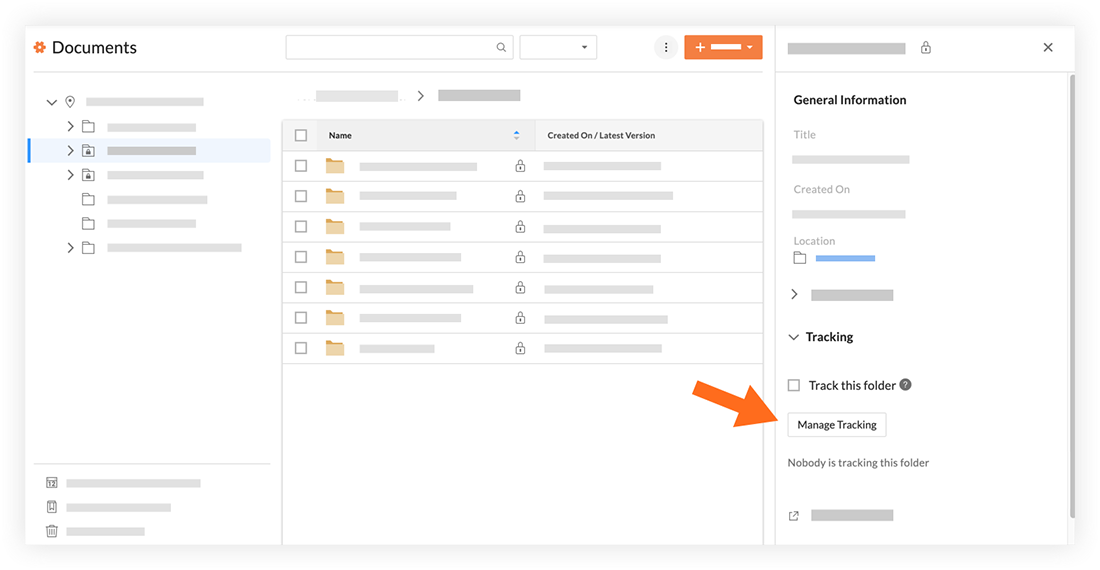Screen dimensions: 1100x570
Task: Click into the documents search field
Action: (x=399, y=48)
